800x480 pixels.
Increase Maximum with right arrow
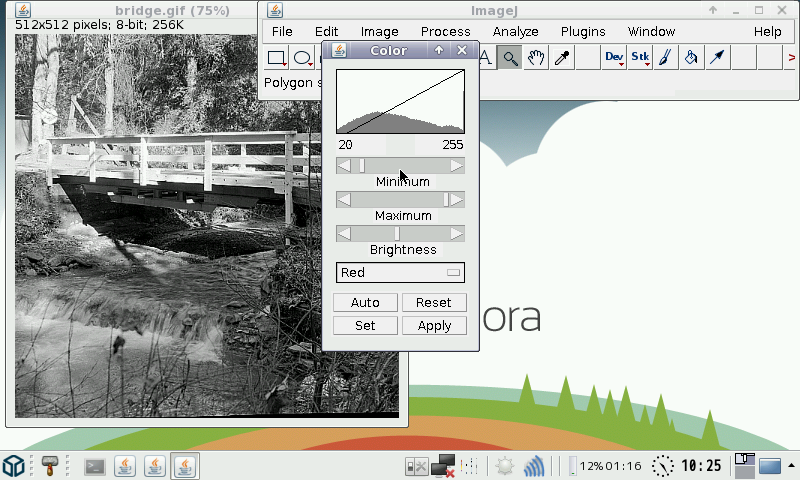[x=457, y=199]
